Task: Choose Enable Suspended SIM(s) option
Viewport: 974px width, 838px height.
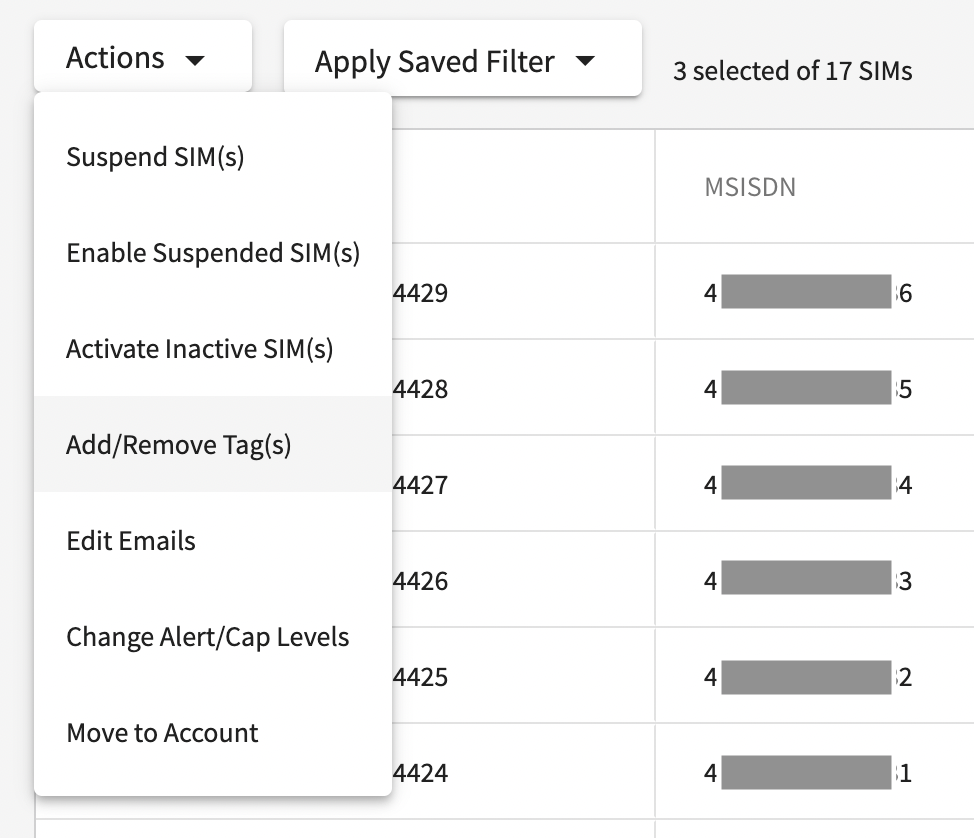Action: point(213,253)
